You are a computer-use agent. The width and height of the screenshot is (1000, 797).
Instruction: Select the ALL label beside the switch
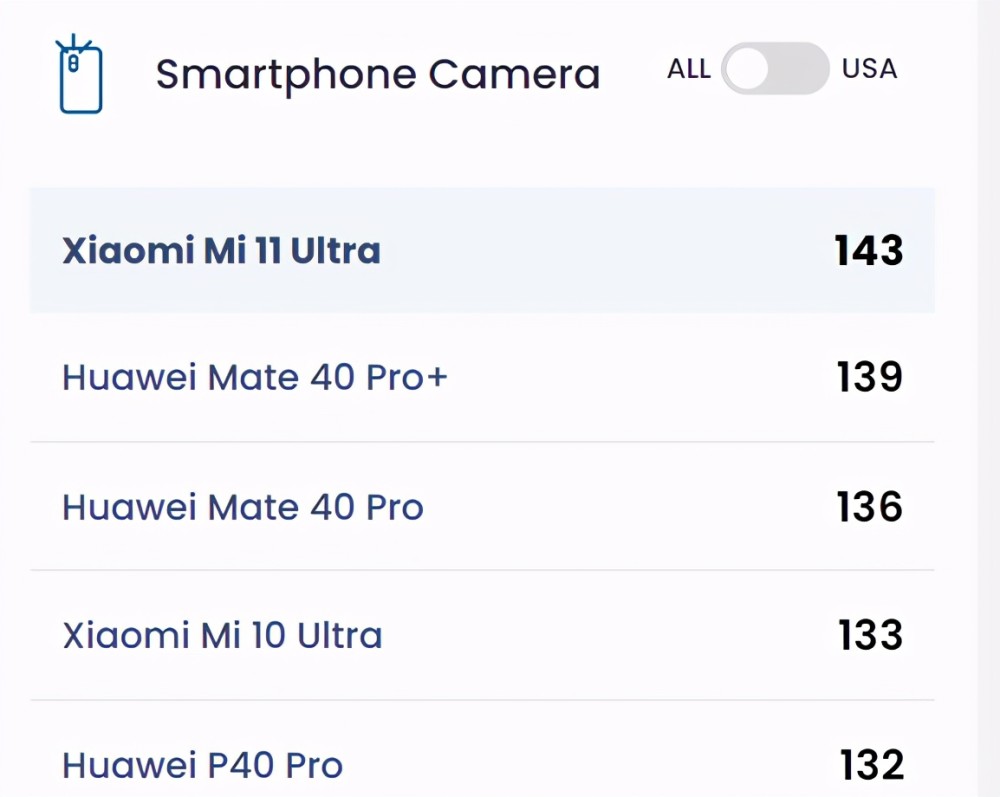tap(689, 69)
